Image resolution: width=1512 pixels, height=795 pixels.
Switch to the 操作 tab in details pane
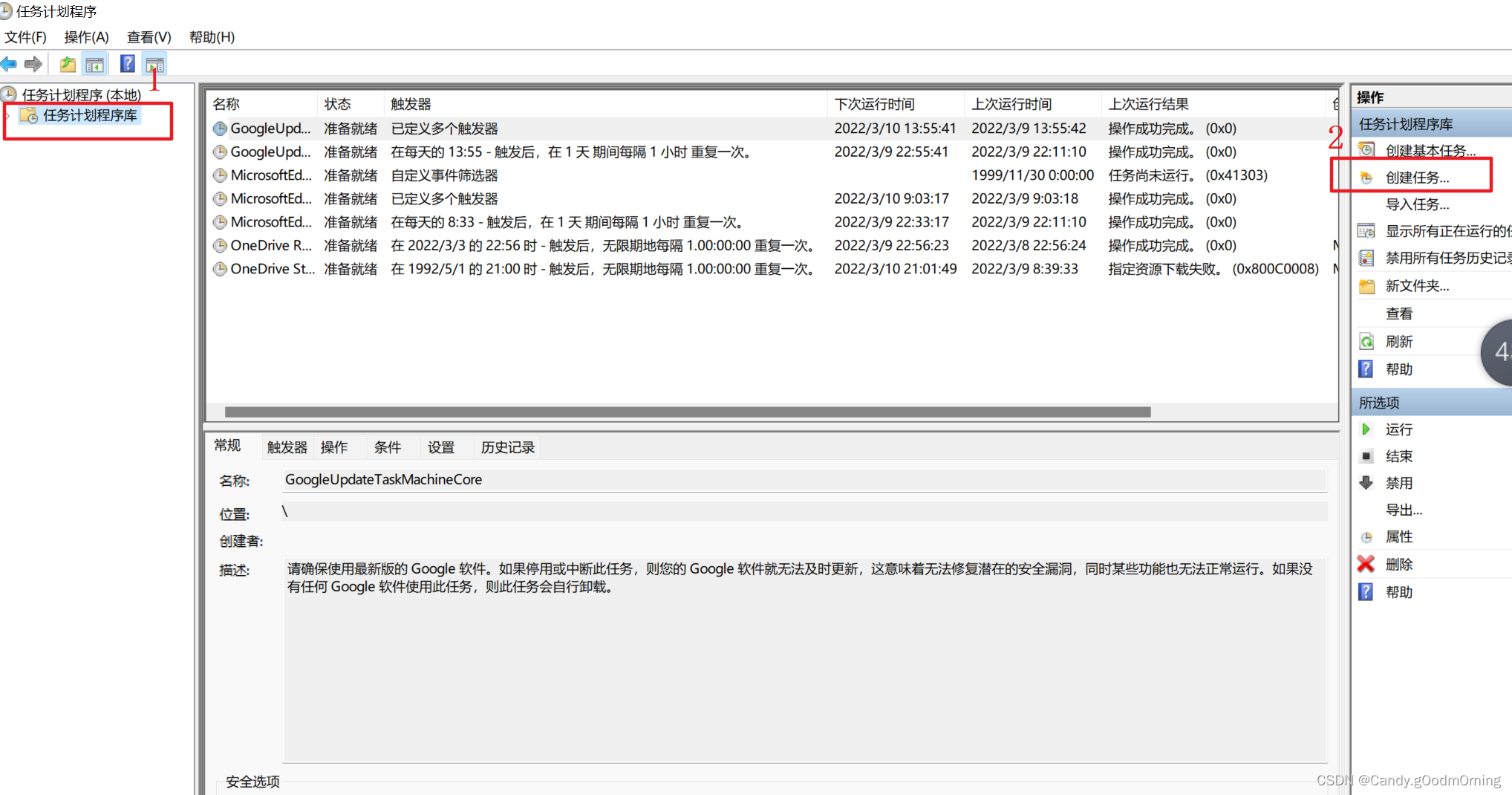click(x=334, y=447)
